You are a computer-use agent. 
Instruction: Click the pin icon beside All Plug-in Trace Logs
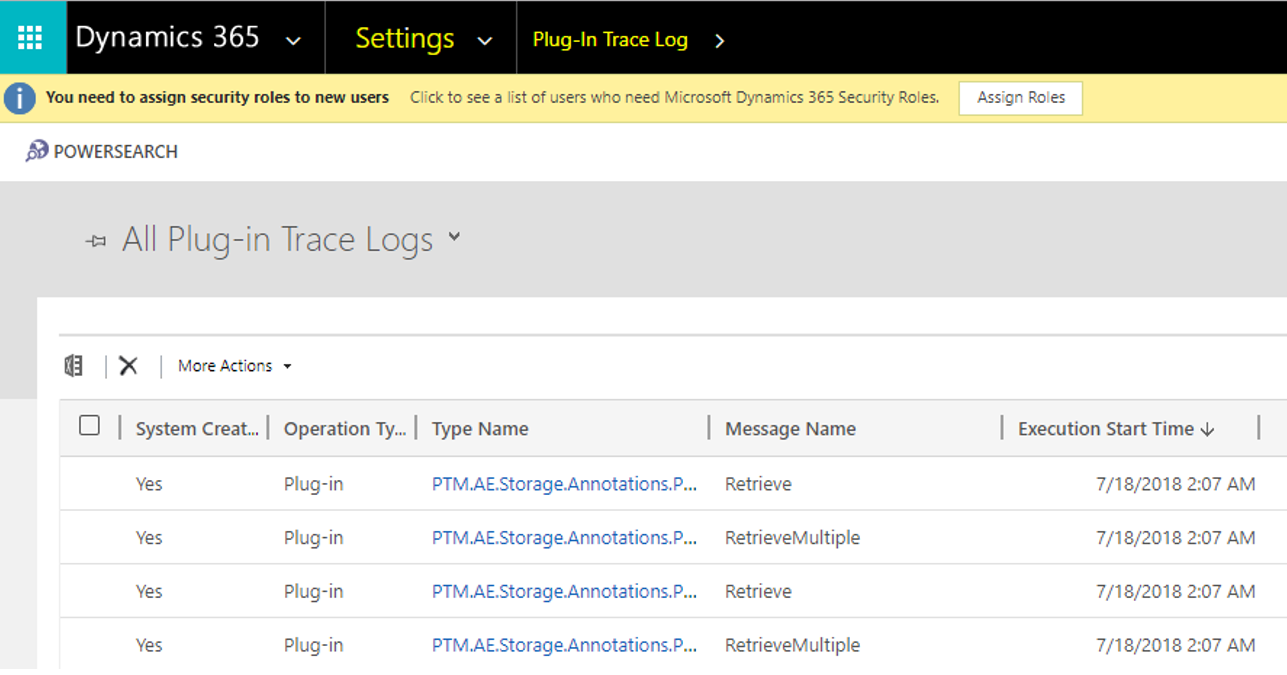[x=95, y=241]
